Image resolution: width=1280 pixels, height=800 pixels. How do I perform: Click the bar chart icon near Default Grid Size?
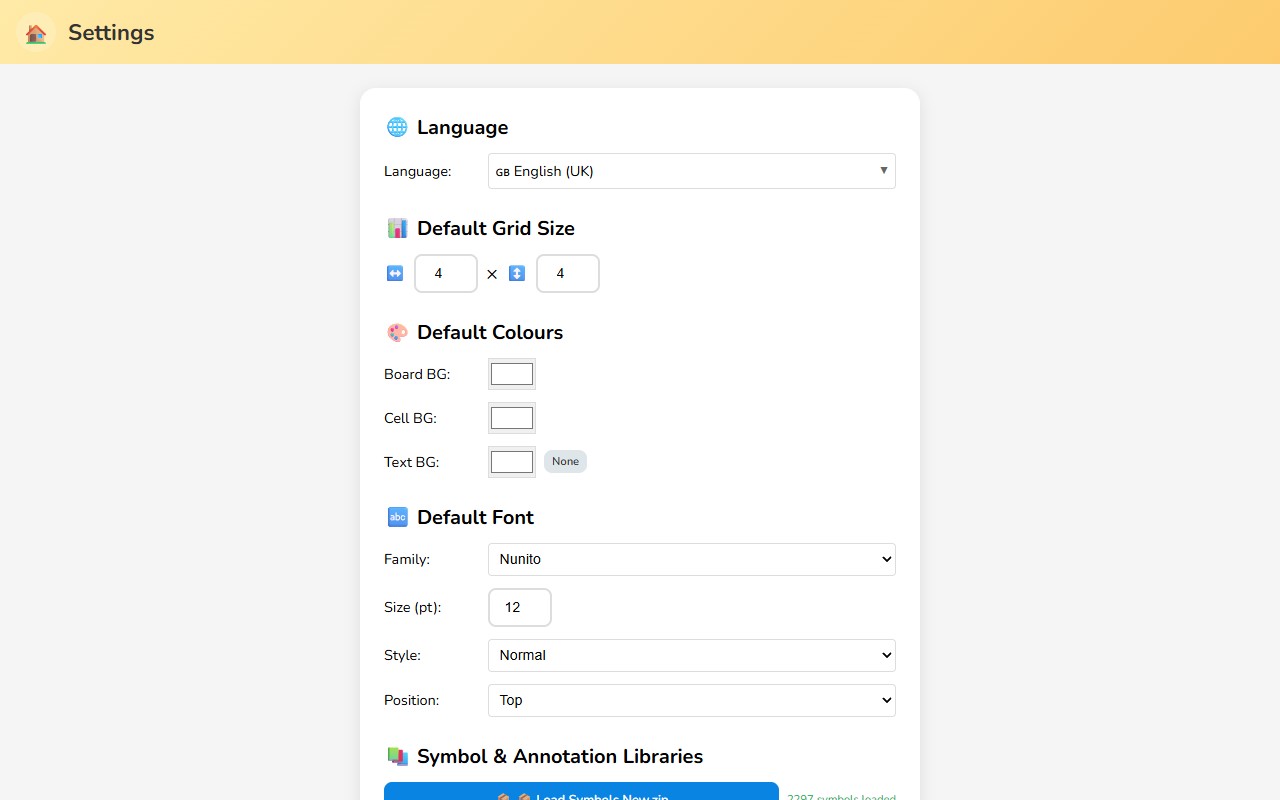[x=397, y=228]
